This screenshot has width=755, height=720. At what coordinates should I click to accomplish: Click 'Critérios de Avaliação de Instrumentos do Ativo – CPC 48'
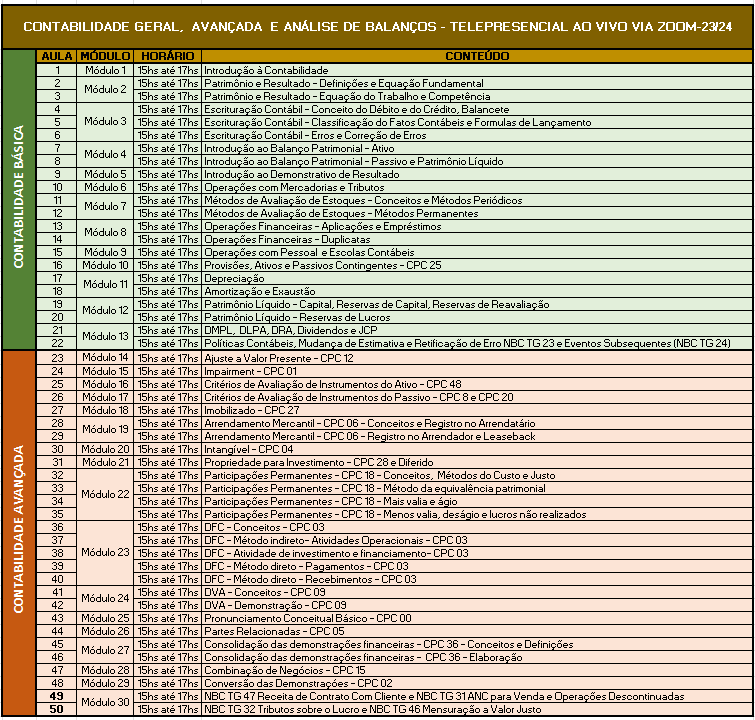tap(477, 384)
